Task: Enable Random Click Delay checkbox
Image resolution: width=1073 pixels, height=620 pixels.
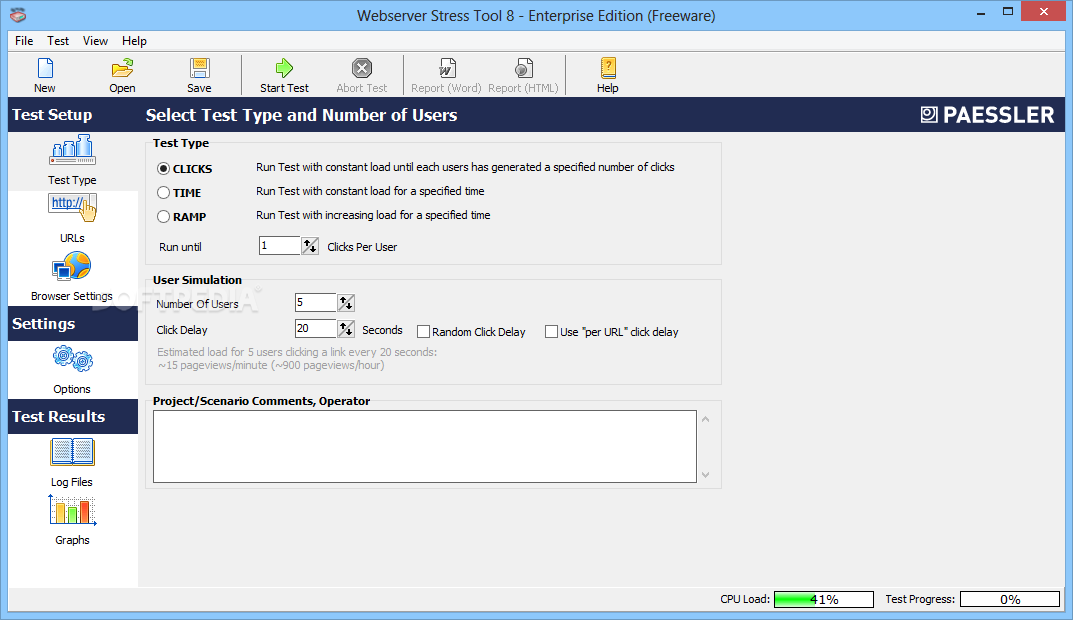Action: [424, 332]
